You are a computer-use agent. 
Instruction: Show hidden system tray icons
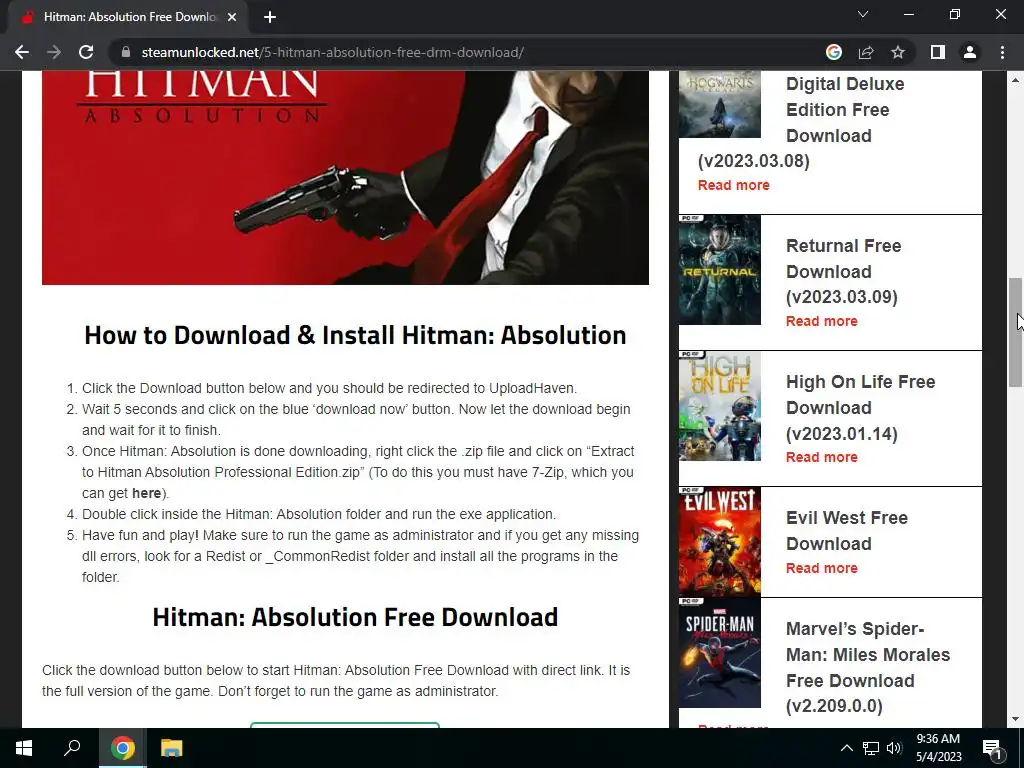point(846,748)
